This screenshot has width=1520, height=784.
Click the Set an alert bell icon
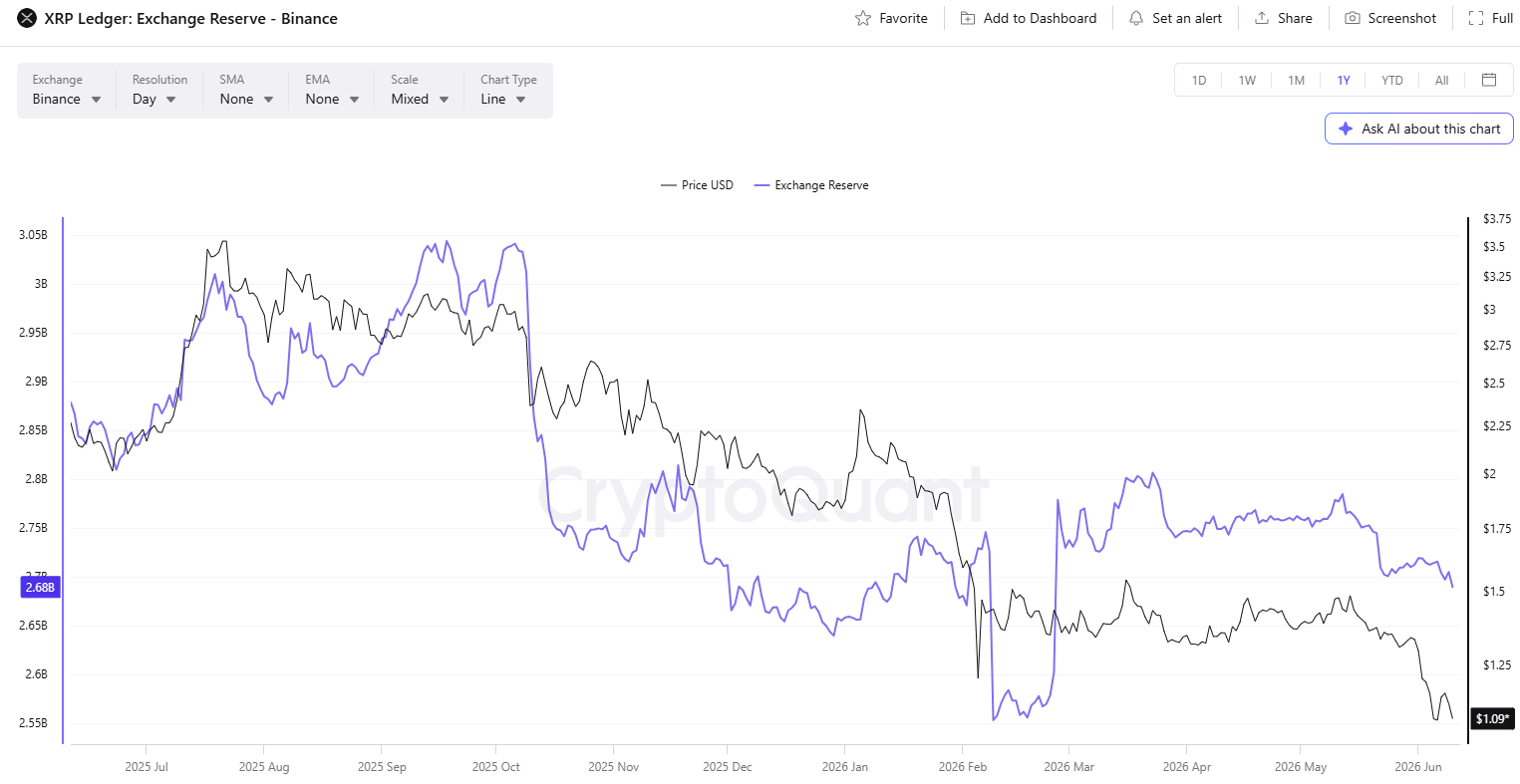(1136, 18)
